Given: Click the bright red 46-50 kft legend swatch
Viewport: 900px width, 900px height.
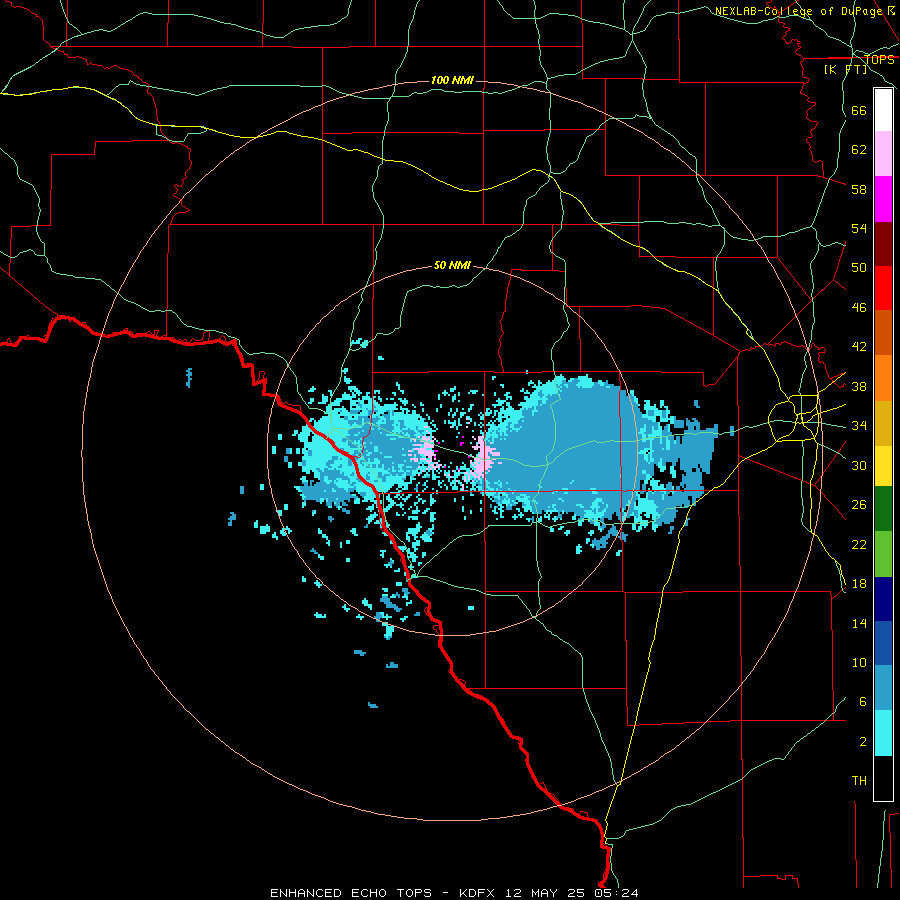Looking at the screenshot, I should 883,288.
